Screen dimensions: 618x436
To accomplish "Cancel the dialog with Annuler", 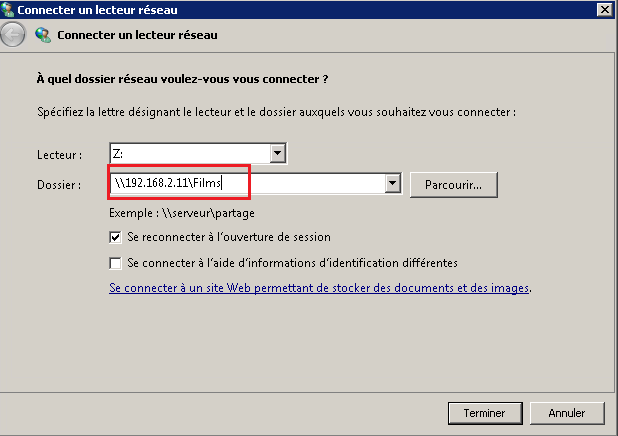I will (567, 413).
